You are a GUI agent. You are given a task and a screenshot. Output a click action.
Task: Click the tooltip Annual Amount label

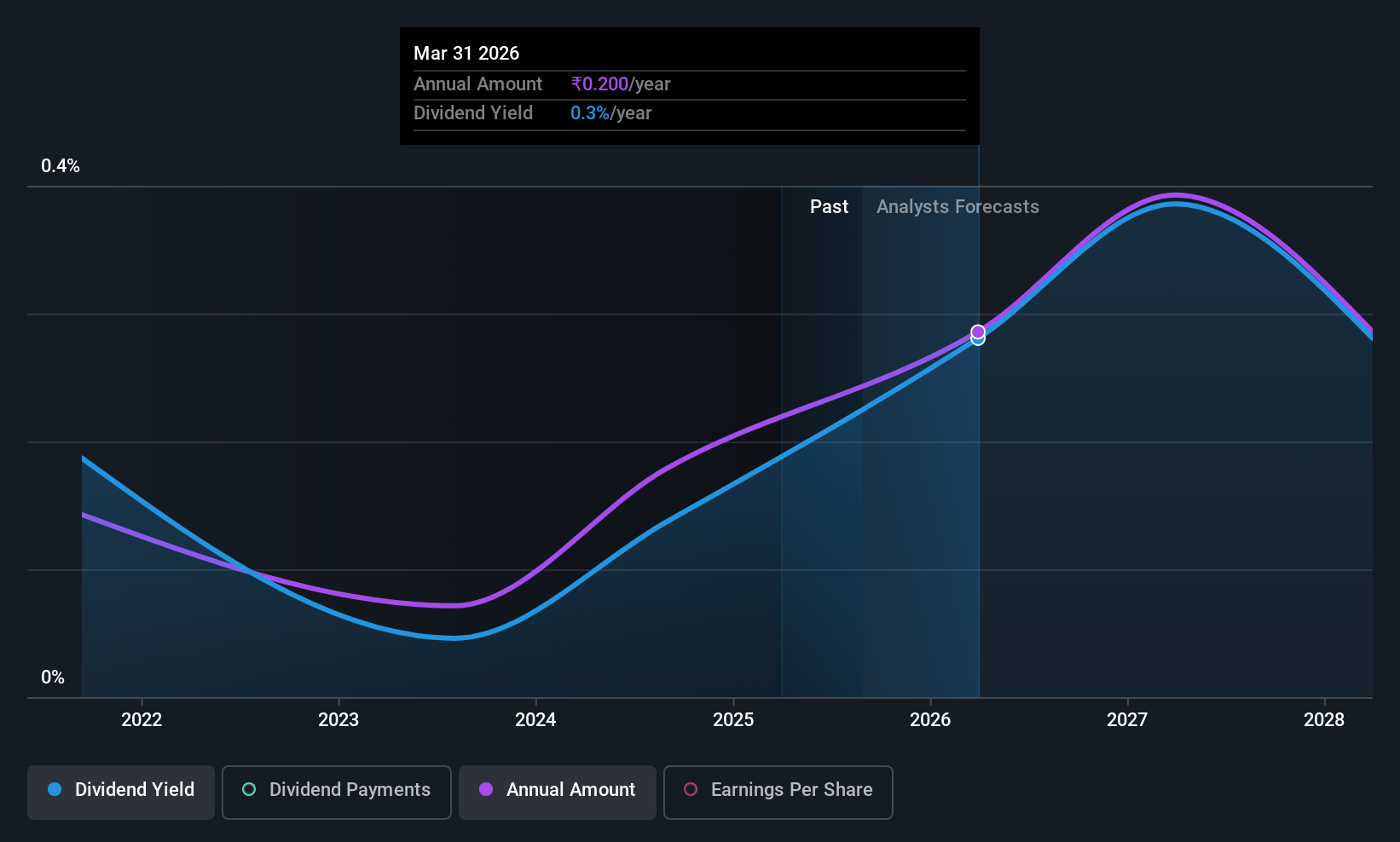pos(477,84)
